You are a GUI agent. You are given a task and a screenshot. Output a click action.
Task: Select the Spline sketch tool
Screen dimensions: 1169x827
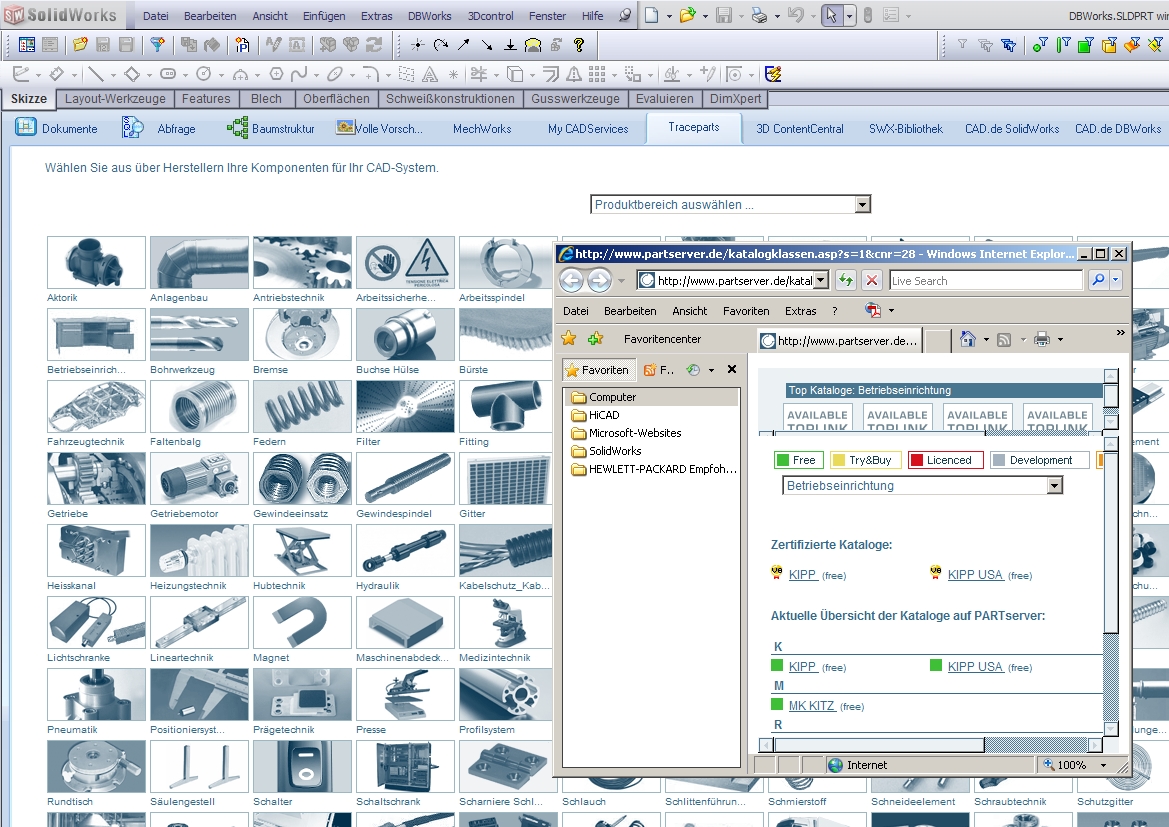(x=299, y=74)
